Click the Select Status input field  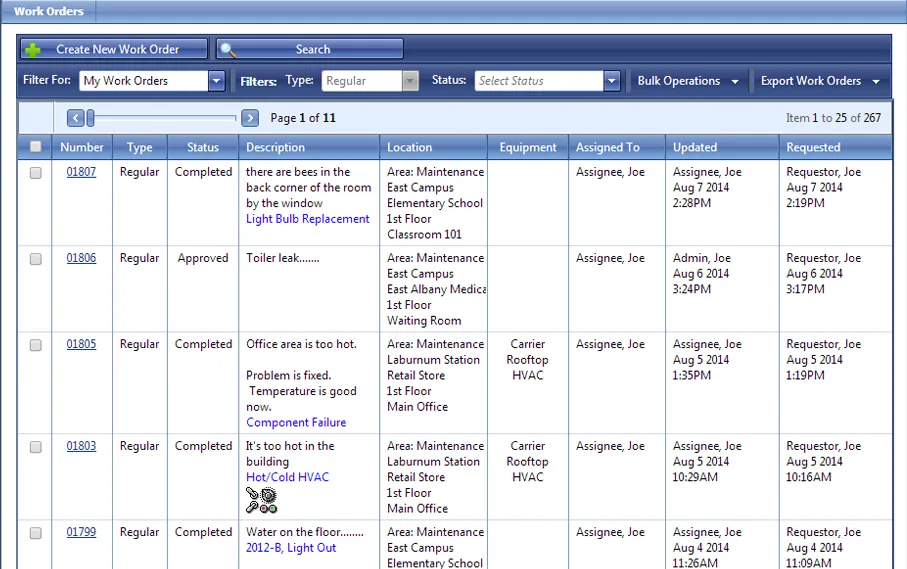click(539, 81)
